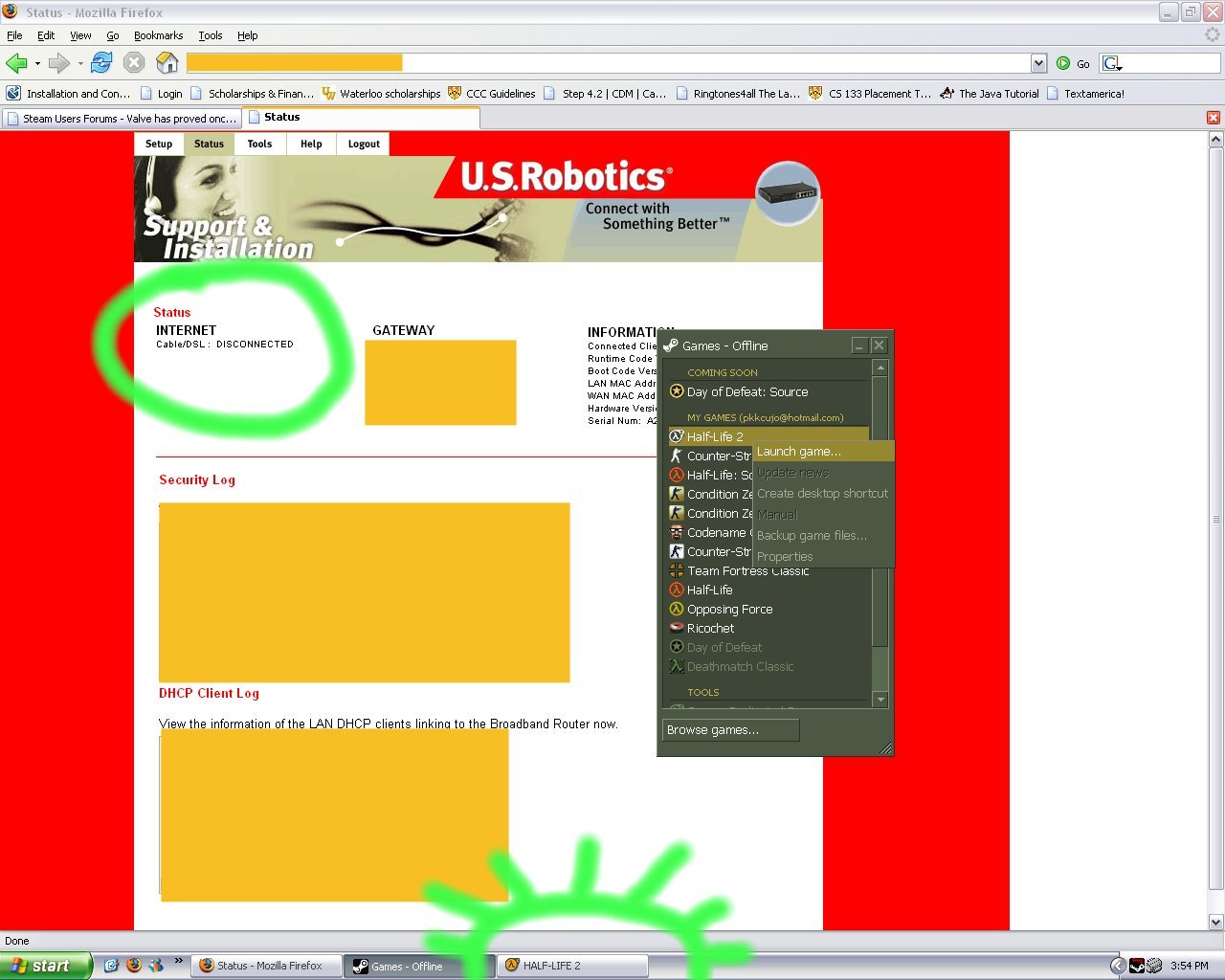The width and height of the screenshot is (1225, 980).
Task: Open the Bookmarks menu
Action: click(158, 35)
